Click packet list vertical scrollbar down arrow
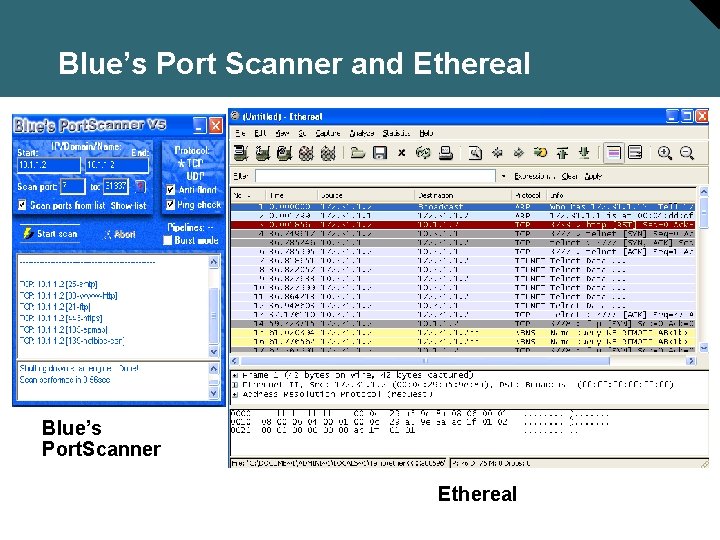 point(703,348)
